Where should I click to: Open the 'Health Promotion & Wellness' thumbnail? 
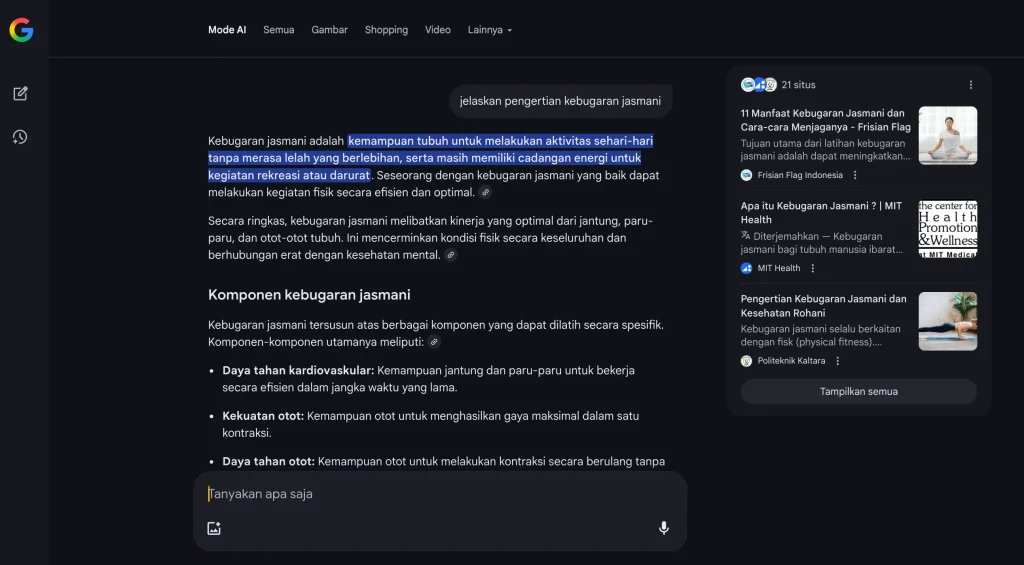coord(948,229)
